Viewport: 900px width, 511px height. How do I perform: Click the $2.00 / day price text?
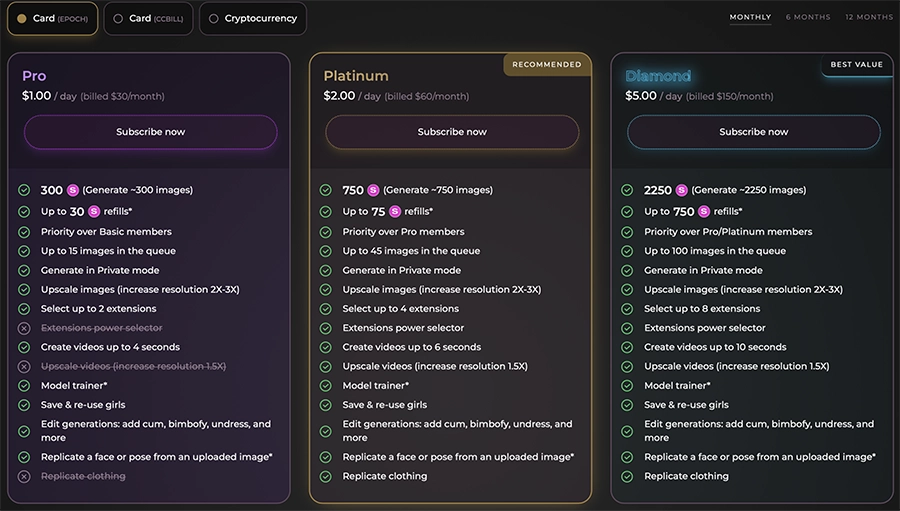[352, 96]
